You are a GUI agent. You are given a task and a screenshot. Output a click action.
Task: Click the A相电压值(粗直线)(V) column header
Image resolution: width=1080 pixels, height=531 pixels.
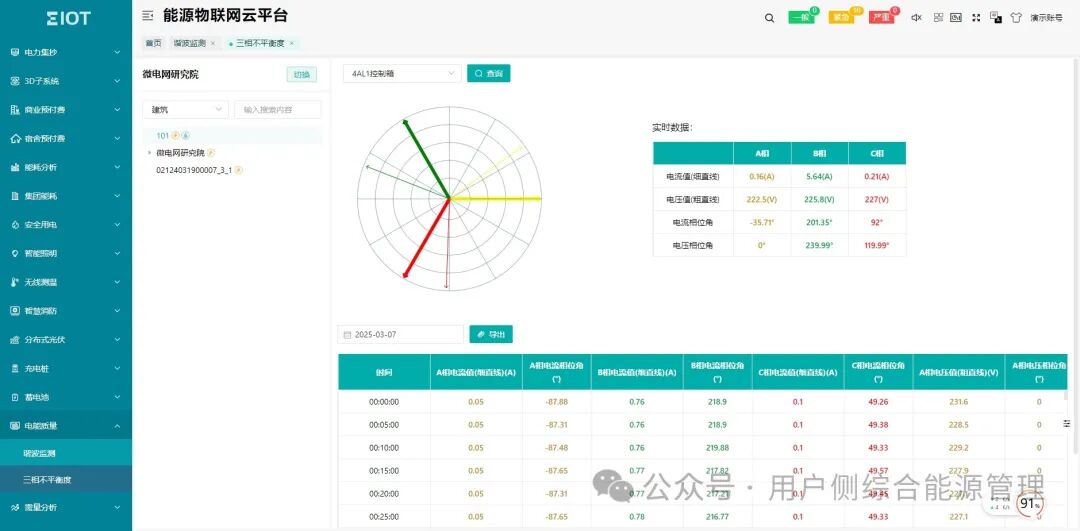click(959, 372)
